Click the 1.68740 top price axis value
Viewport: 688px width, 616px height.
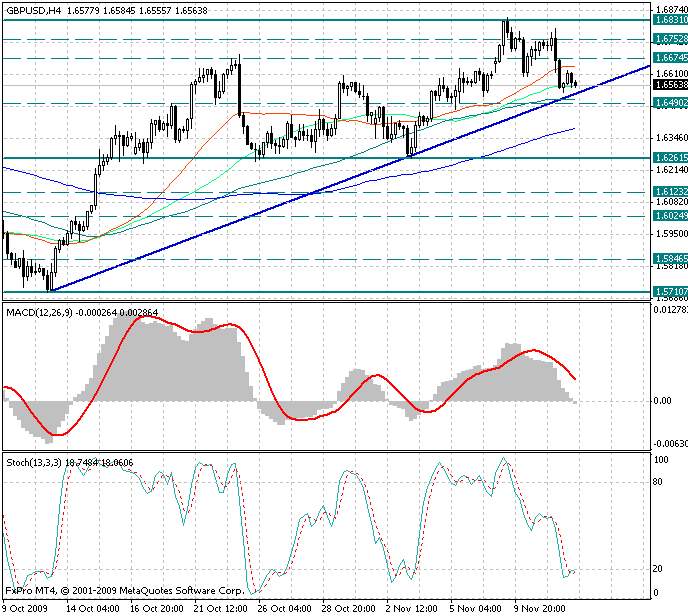click(x=671, y=10)
